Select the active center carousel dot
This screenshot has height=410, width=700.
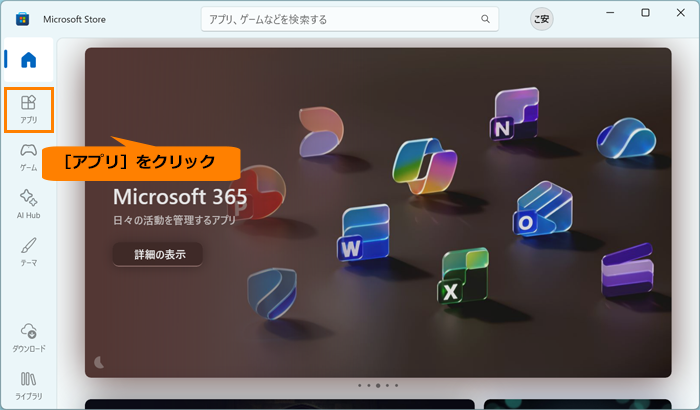tap(378, 385)
